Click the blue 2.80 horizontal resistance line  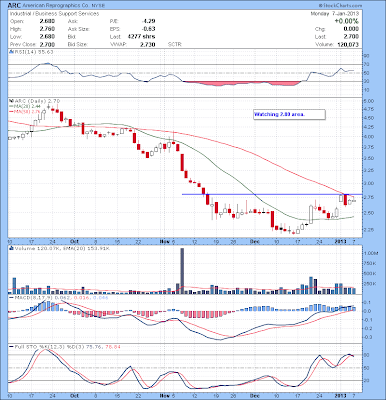point(272,194)
